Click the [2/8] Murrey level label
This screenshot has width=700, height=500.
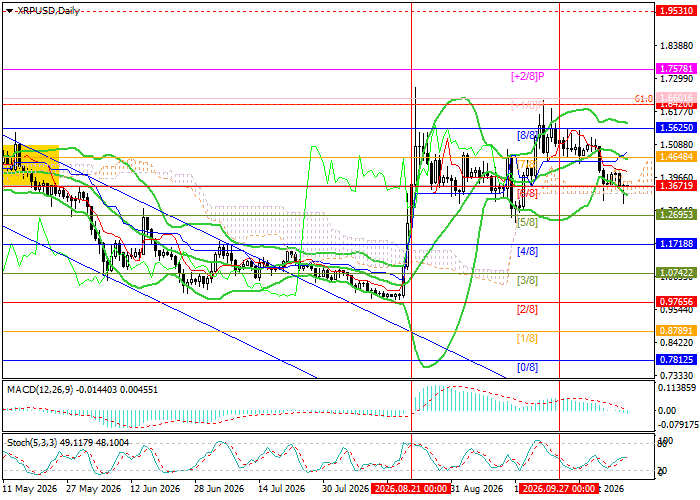click(527, 309)
